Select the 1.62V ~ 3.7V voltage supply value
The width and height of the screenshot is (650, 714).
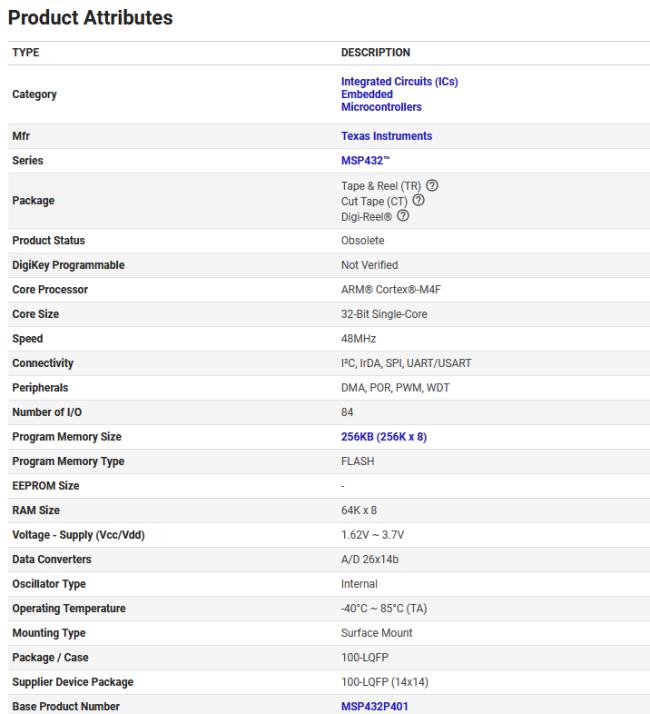(x=371, y=535)
